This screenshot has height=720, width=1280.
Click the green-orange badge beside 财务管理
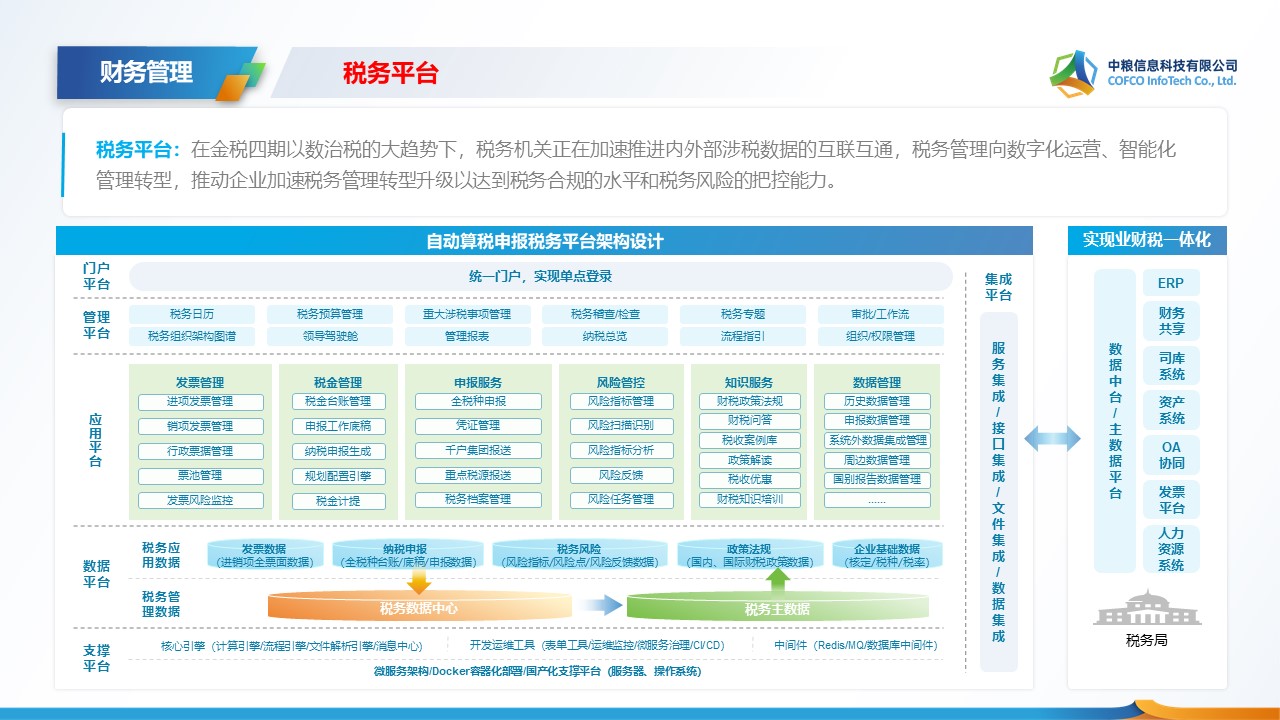pyautogui.click(x=240, y=81)
